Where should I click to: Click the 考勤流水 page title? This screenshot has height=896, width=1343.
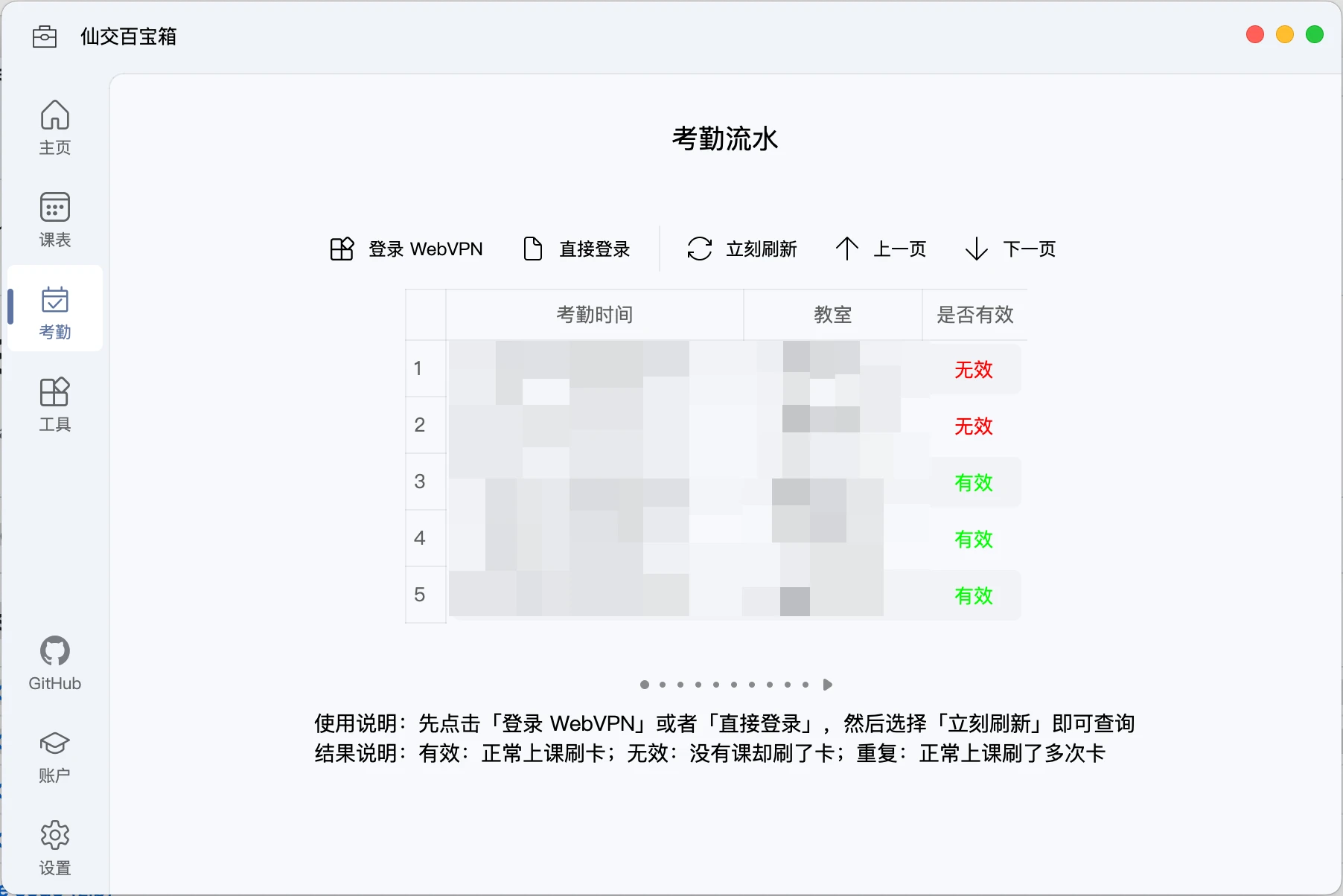725,138
